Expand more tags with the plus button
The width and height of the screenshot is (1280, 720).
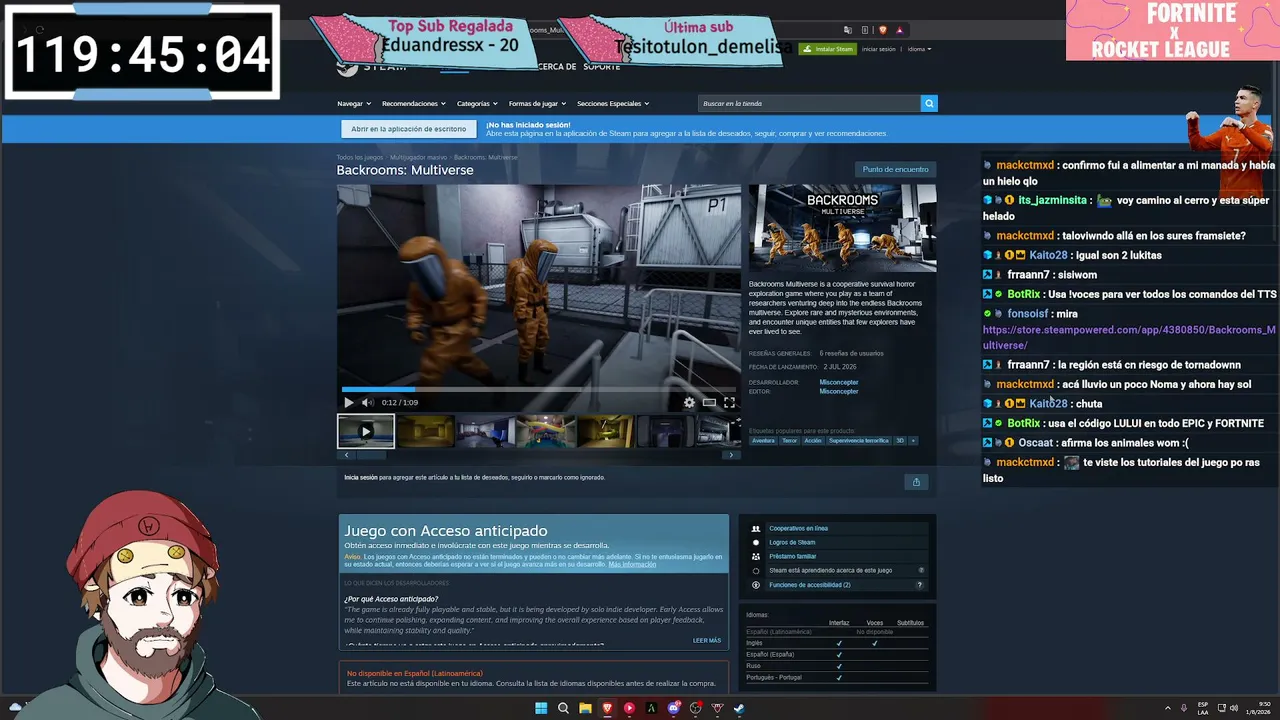[912, 440]
